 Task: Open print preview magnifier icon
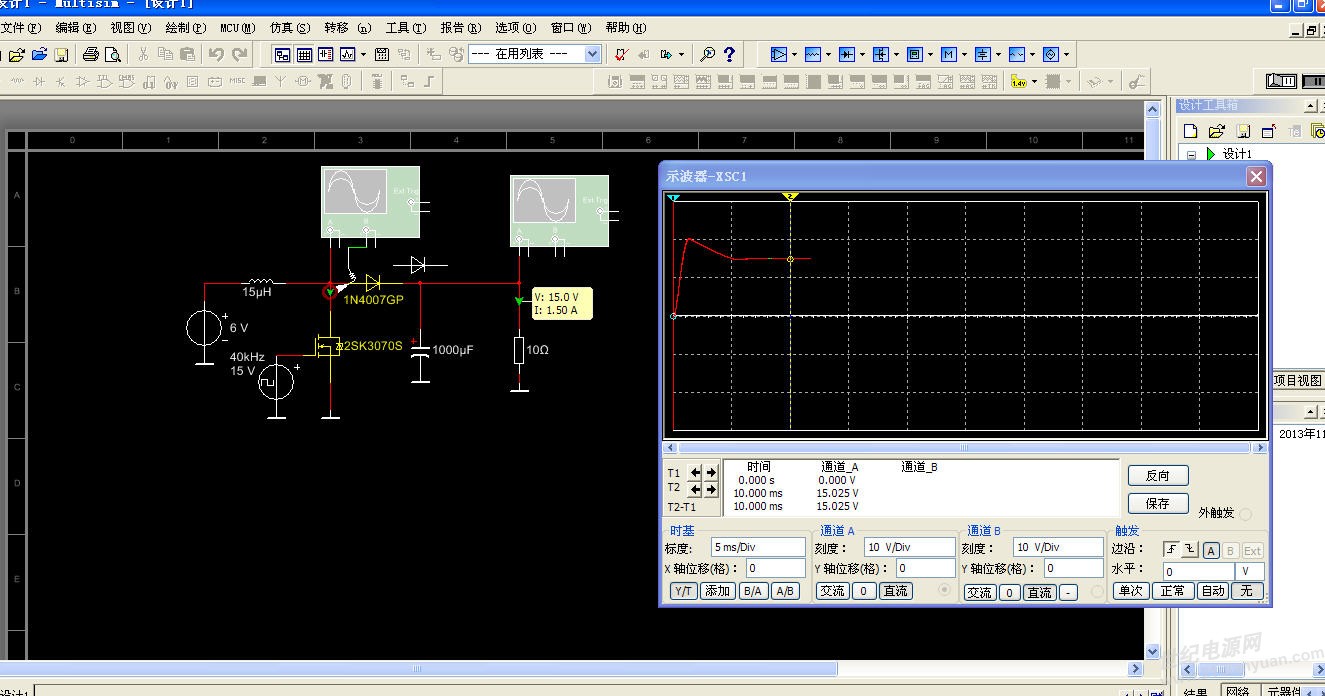point(113,54)
